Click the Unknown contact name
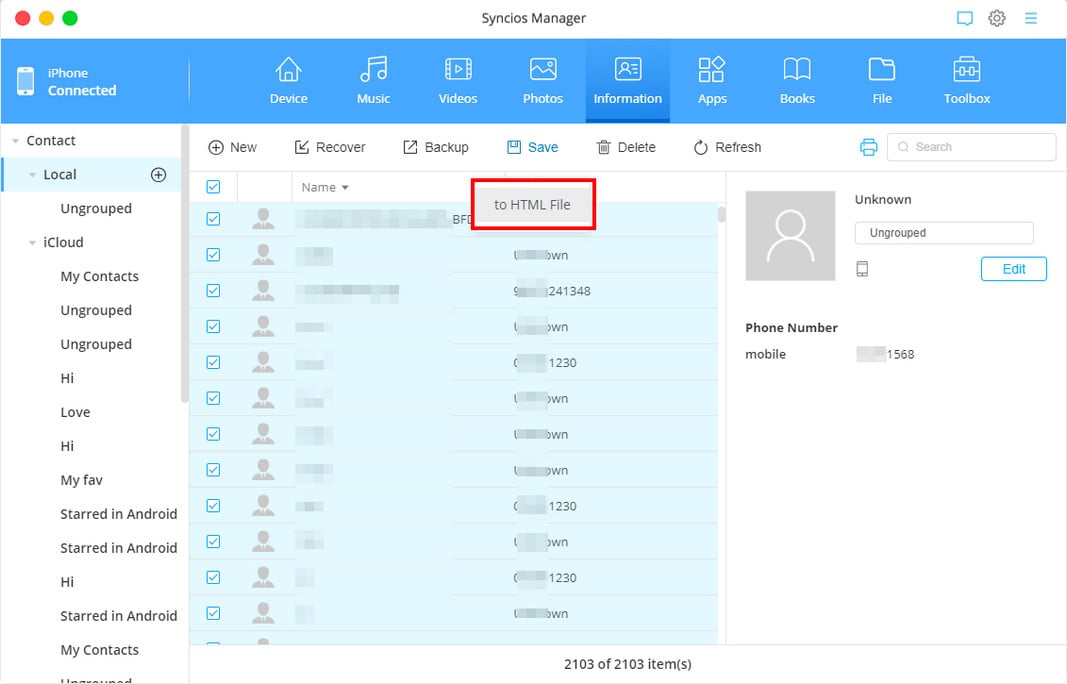 pos(883,199)
